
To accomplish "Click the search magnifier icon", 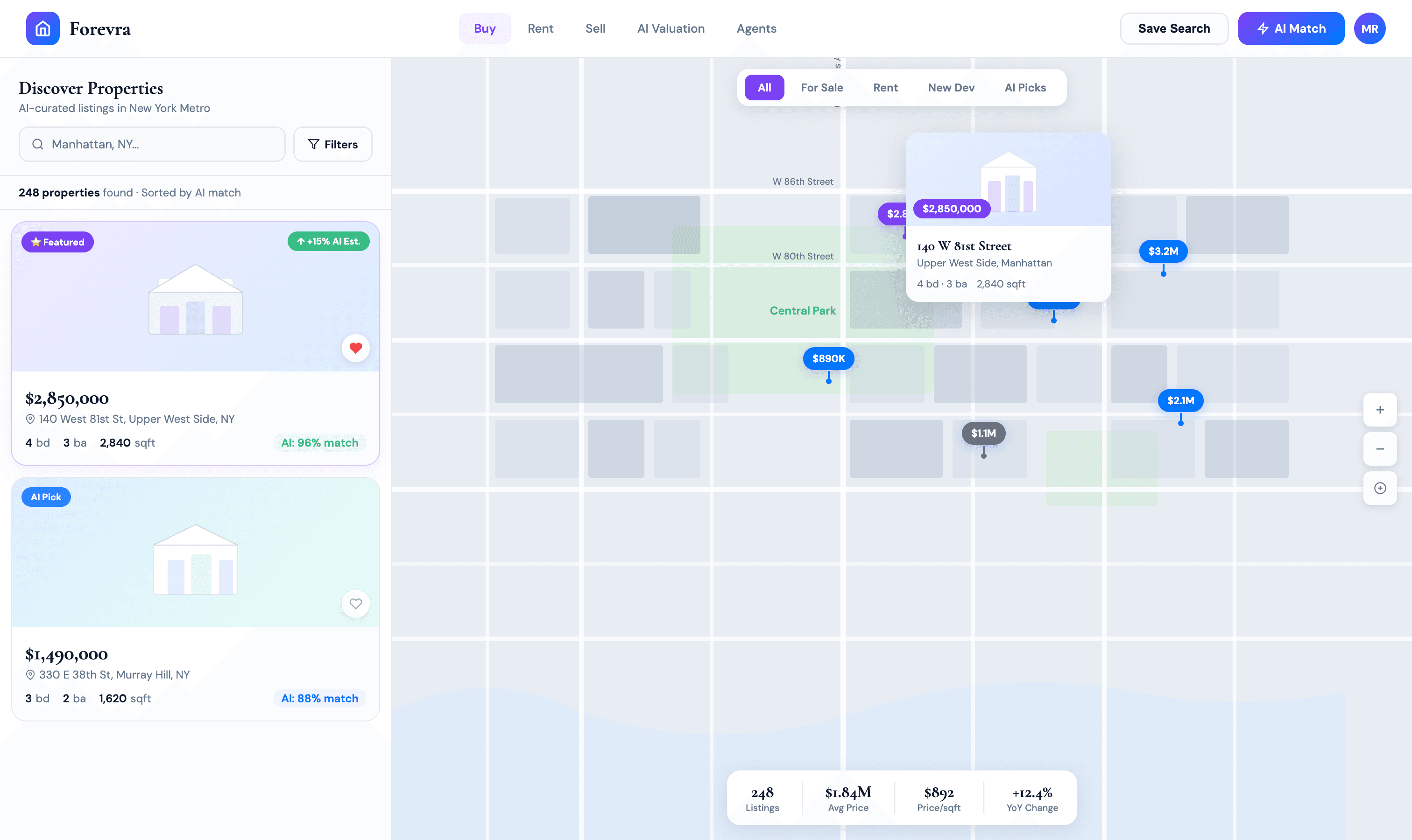I will [38, 144].
